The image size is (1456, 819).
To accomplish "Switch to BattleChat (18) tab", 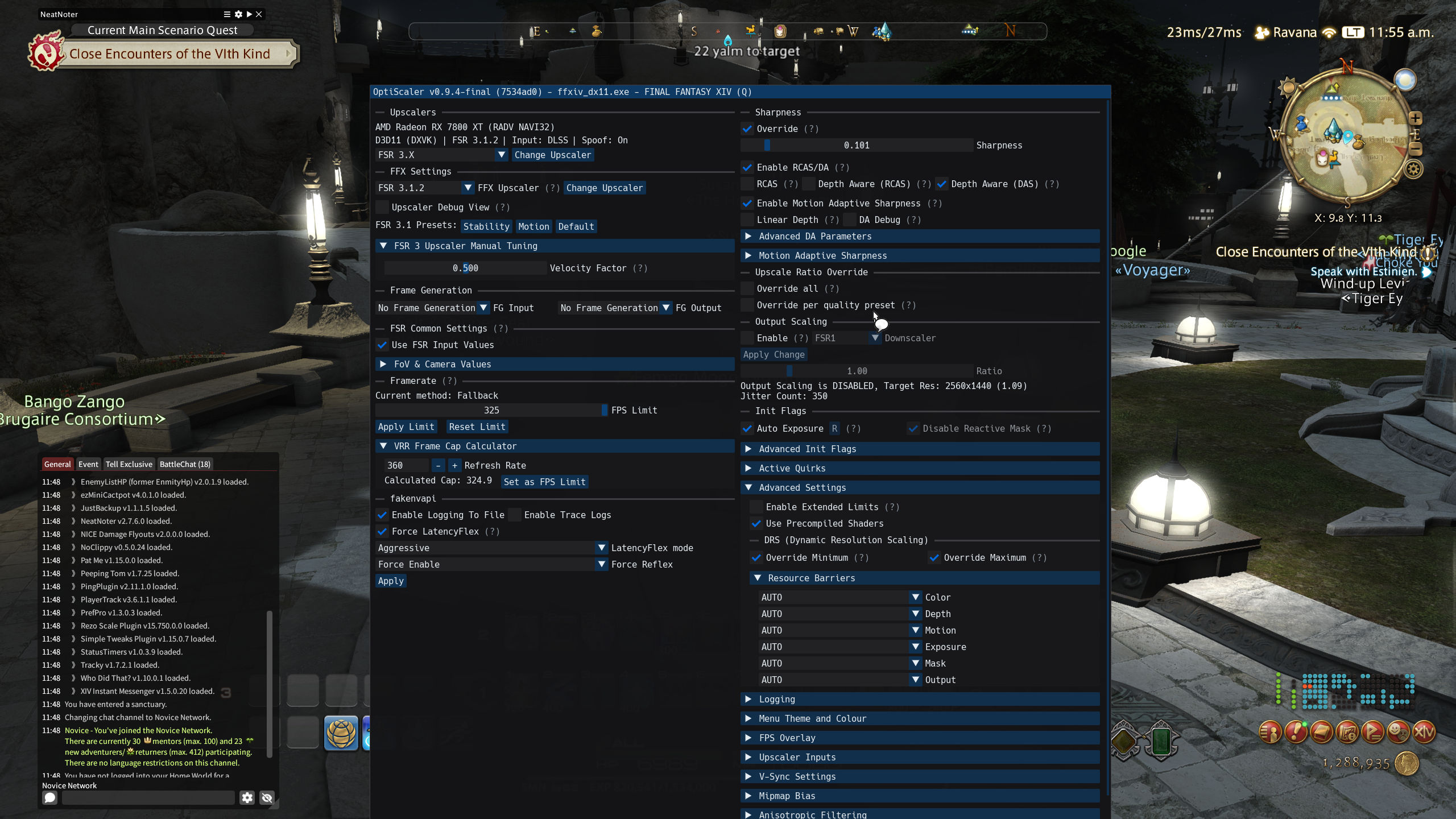I will coord(185,464).
